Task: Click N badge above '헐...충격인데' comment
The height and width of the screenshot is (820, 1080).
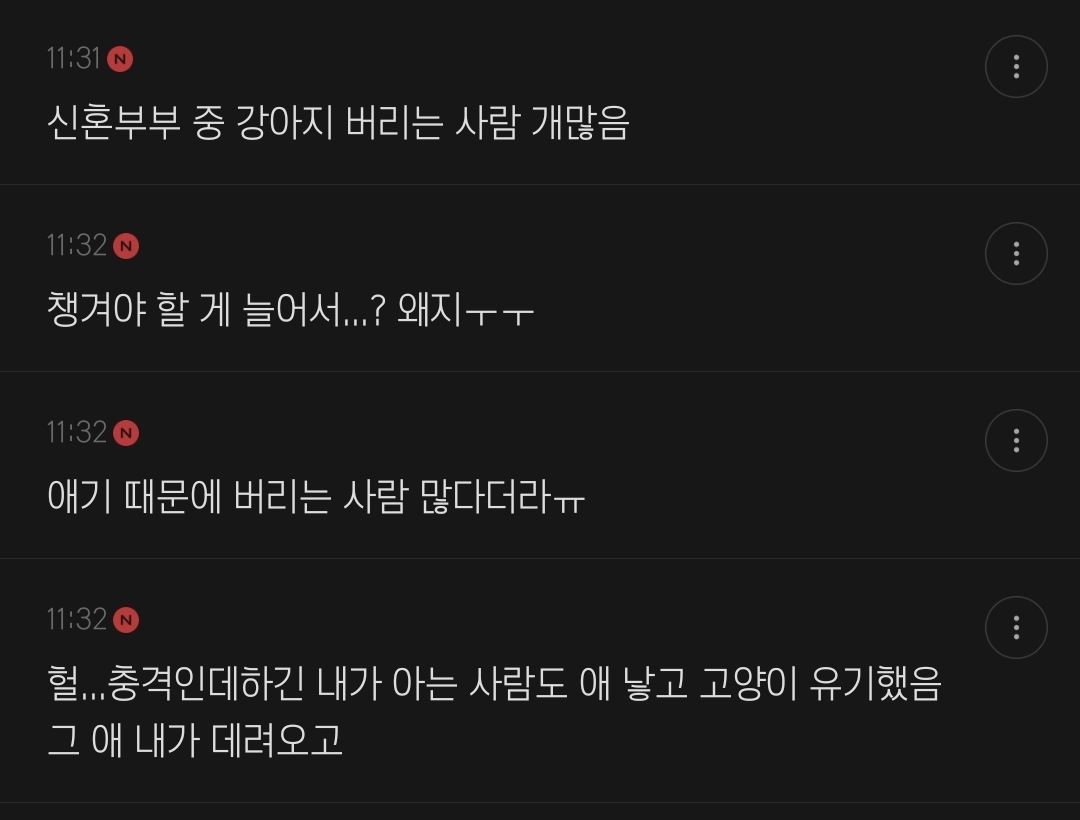Action: (125, 620)
